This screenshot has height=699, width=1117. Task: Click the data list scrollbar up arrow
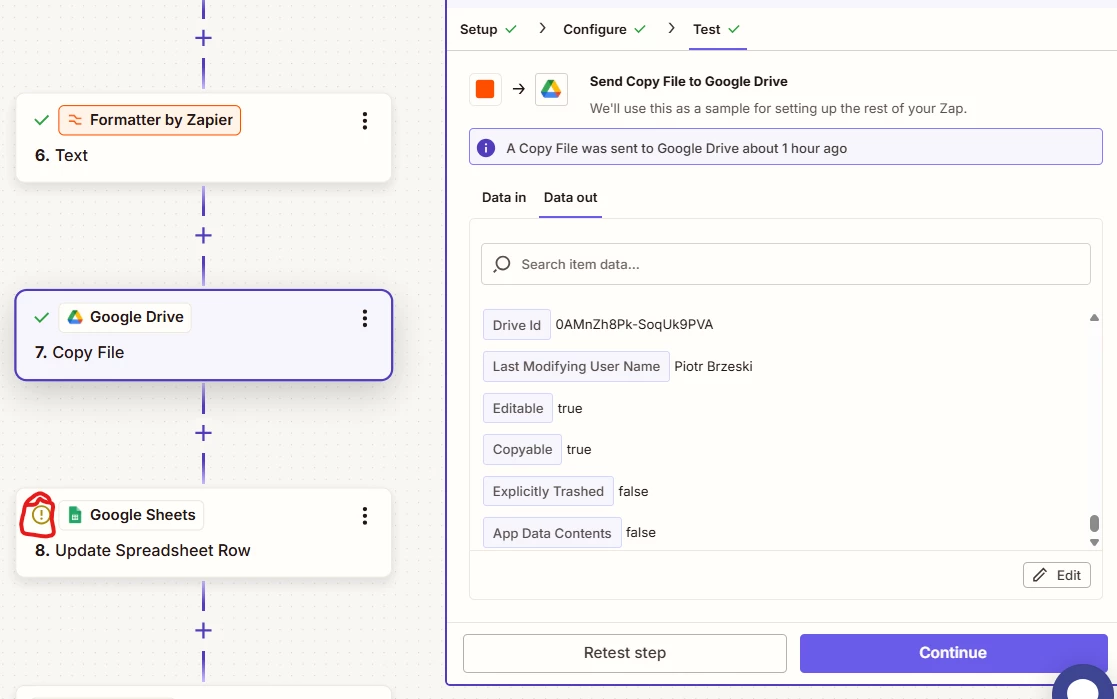pyautogui.click(x=1094, y=317)
